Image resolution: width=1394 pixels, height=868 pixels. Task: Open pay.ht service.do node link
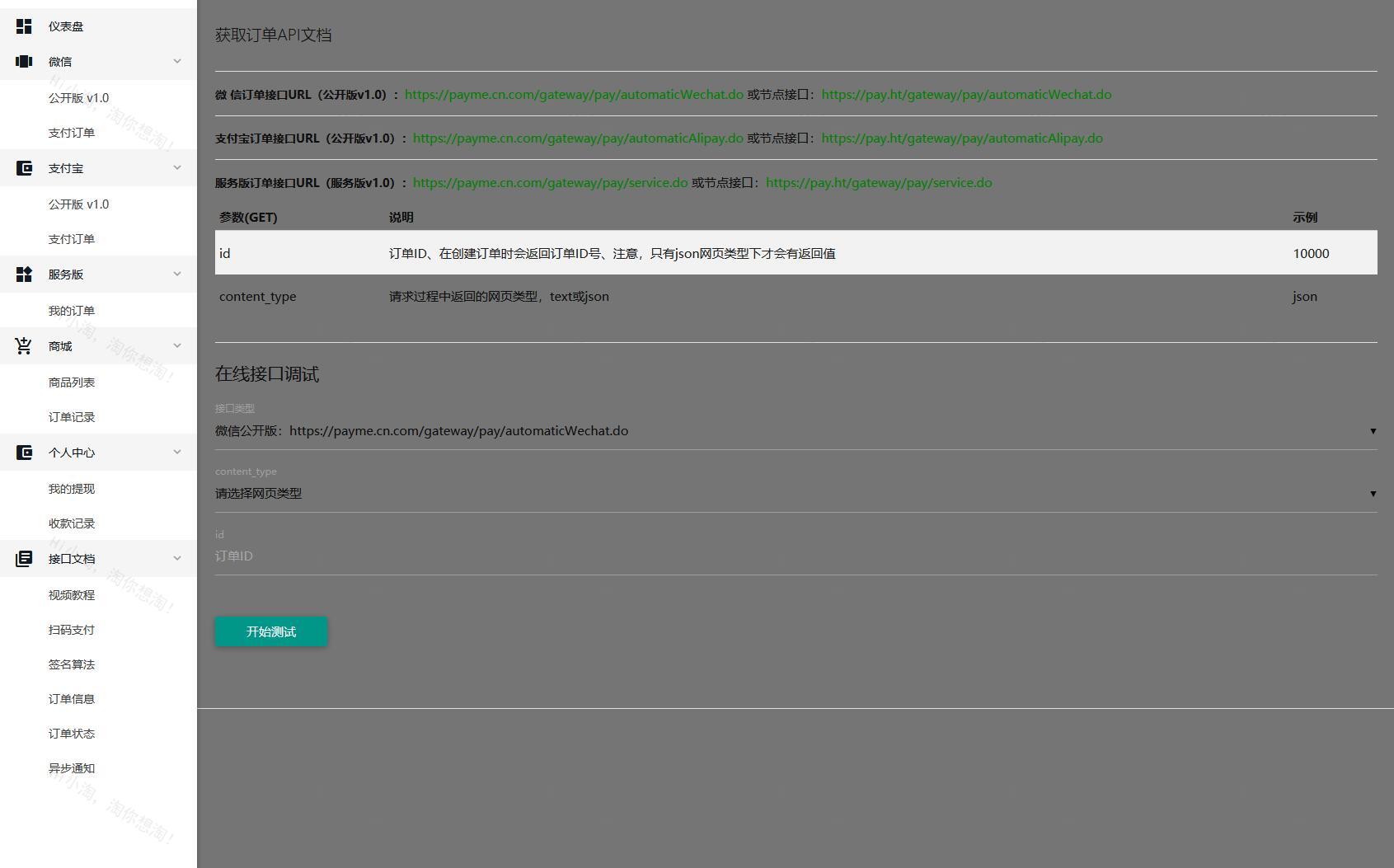(x=879, y=183)
